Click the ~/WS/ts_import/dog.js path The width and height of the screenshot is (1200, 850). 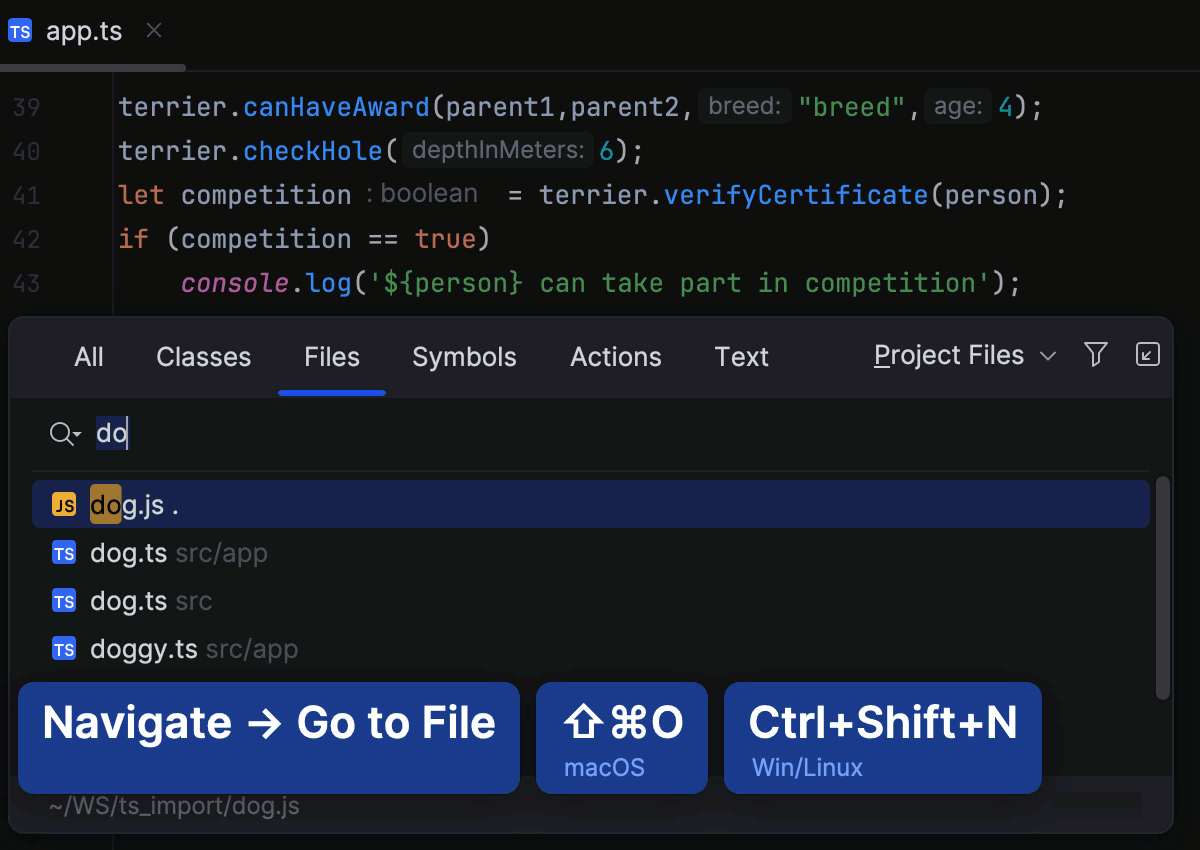point(175,806)
